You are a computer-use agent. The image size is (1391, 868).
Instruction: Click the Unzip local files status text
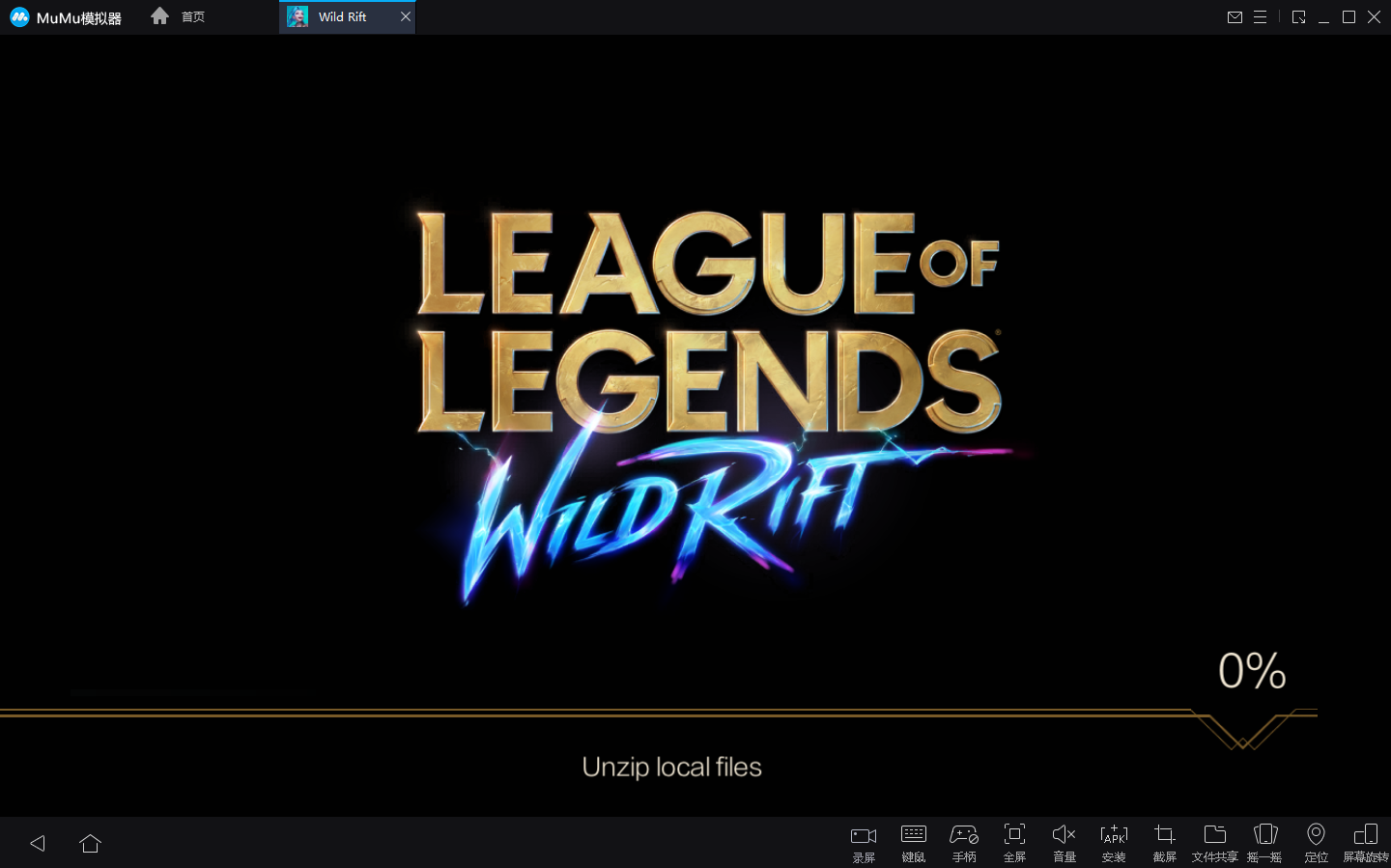click(672, 767)
